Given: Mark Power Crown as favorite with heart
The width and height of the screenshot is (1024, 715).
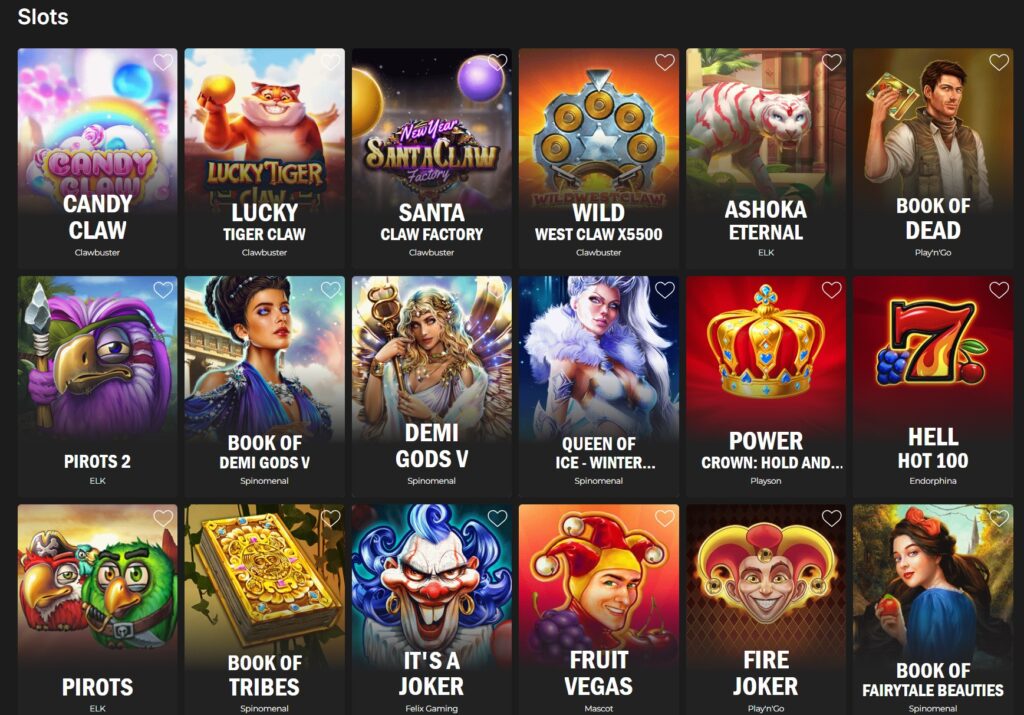Looking at the screenshot, I should [x=831, y=290].
